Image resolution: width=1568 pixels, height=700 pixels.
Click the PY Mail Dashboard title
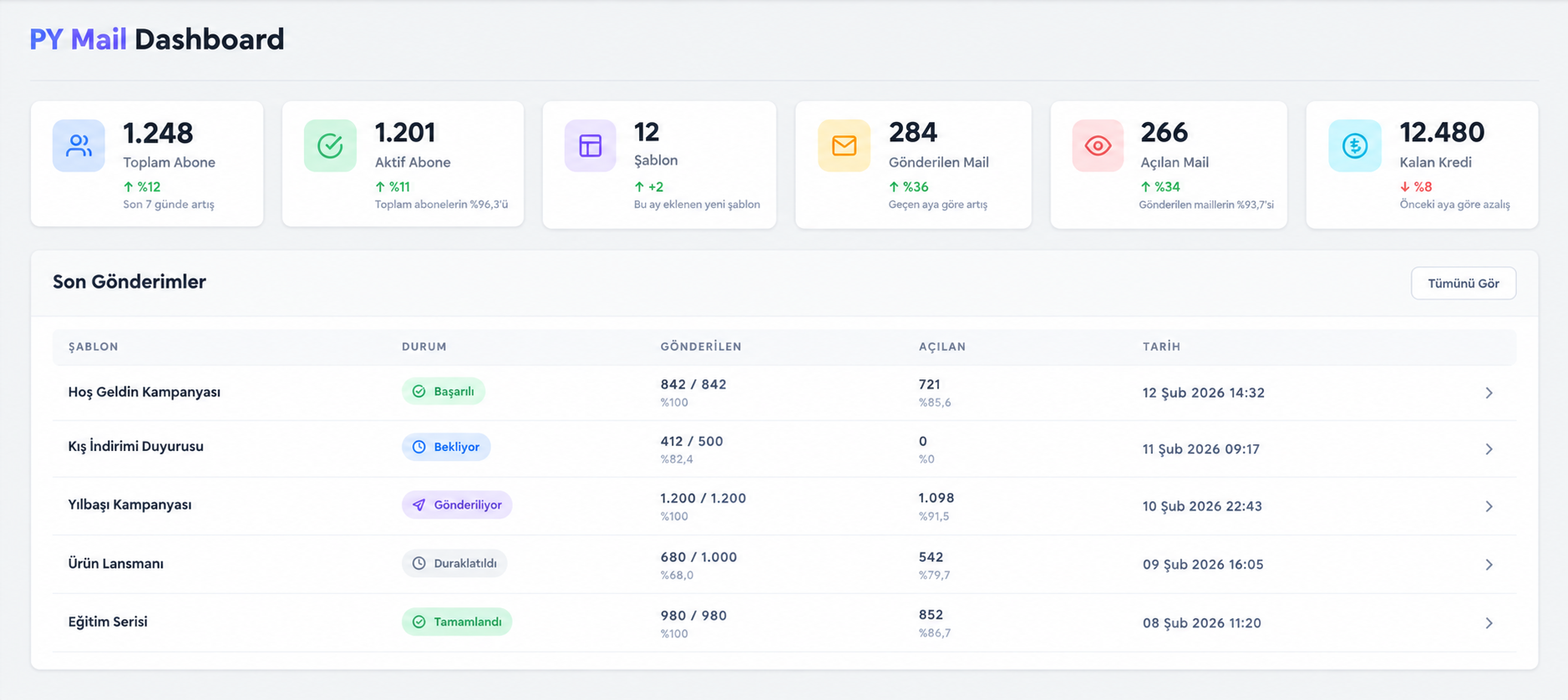(157, 39)
